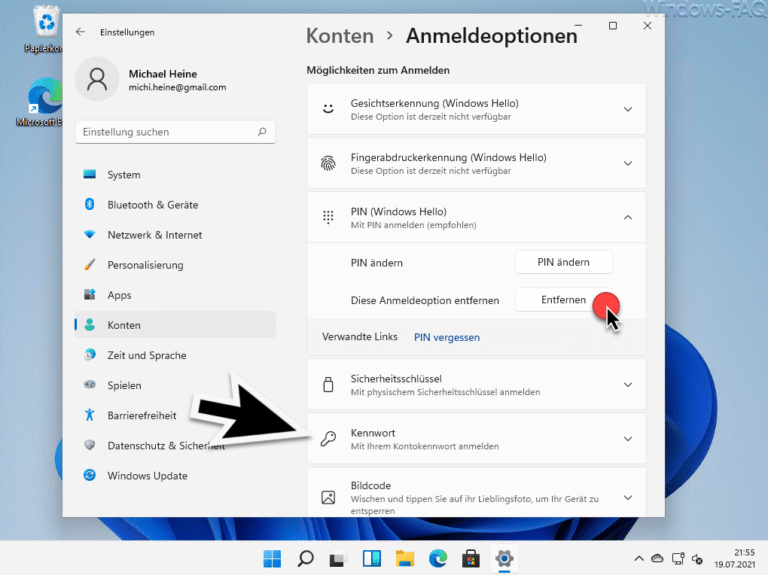Click the taskbar clock and date

tap(734, 558)
